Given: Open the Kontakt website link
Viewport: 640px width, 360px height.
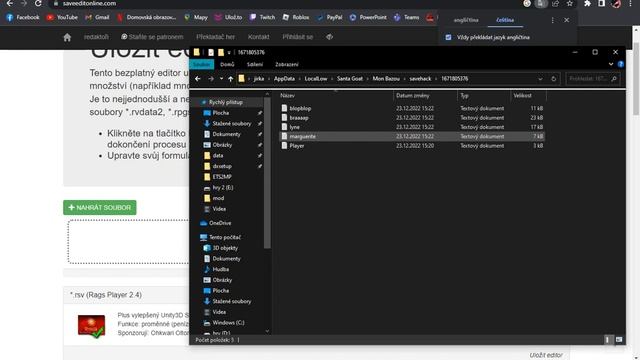Looking at the screenshot, I should [258, 37].
